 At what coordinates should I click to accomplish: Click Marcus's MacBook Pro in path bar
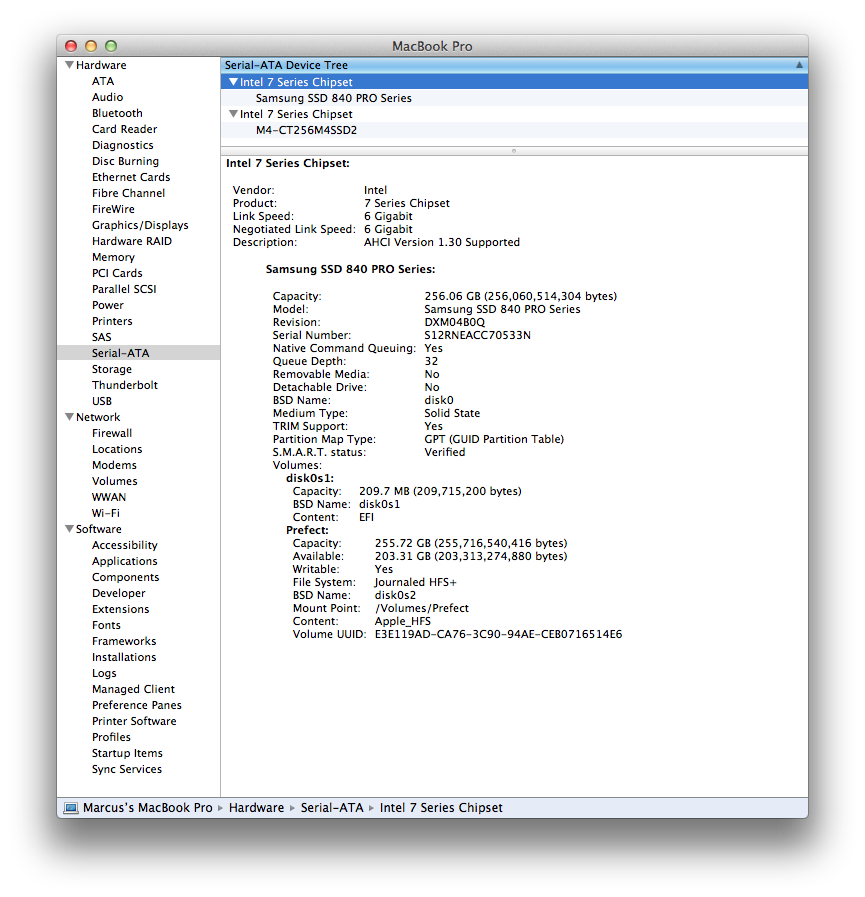tap(148, 808)
